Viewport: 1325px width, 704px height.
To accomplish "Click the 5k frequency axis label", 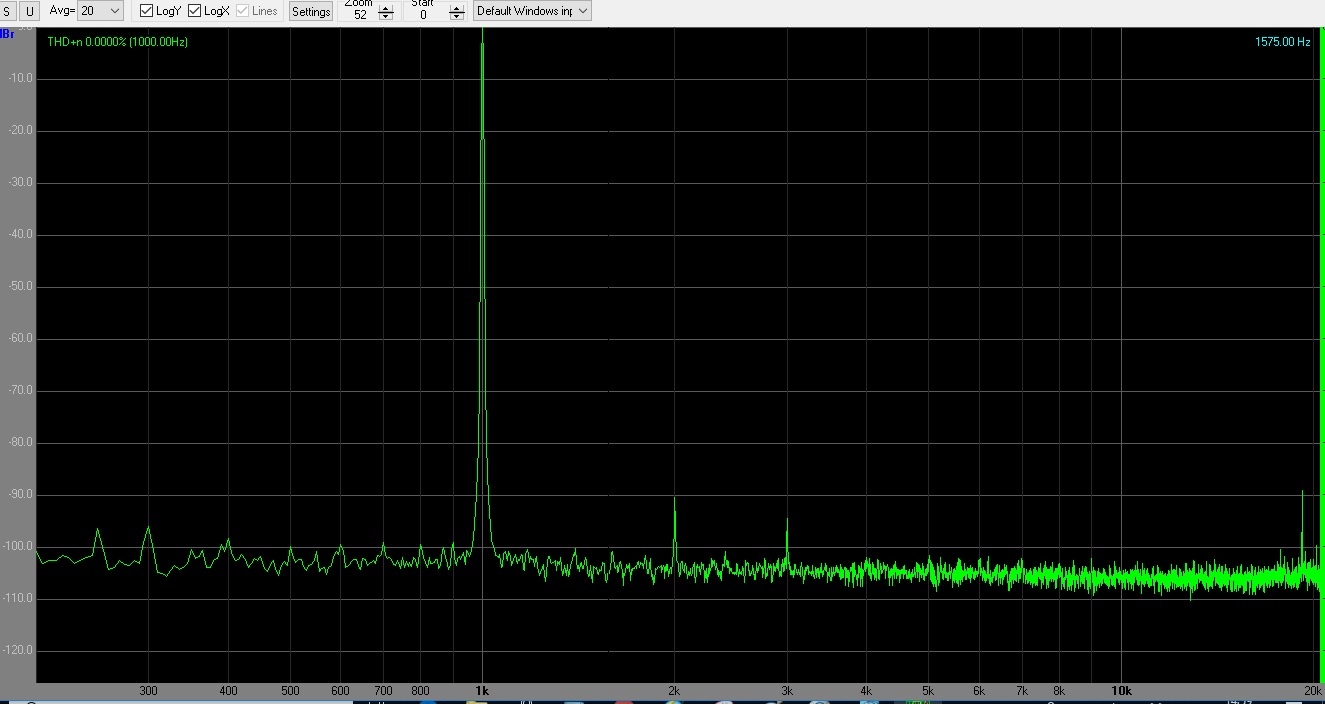I will pyautogui.click(x=928, y=691).
